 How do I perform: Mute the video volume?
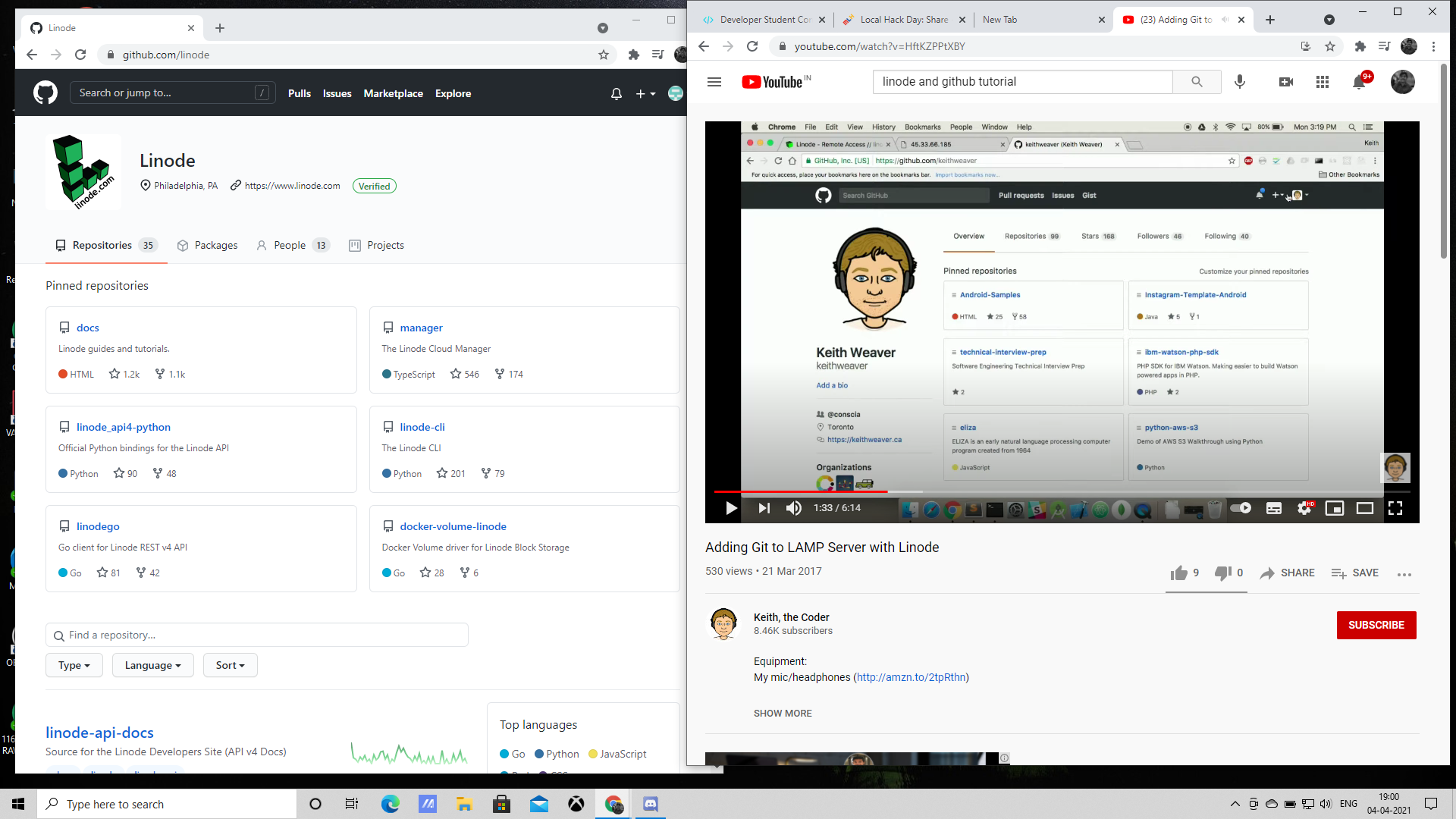pos(793,508)
